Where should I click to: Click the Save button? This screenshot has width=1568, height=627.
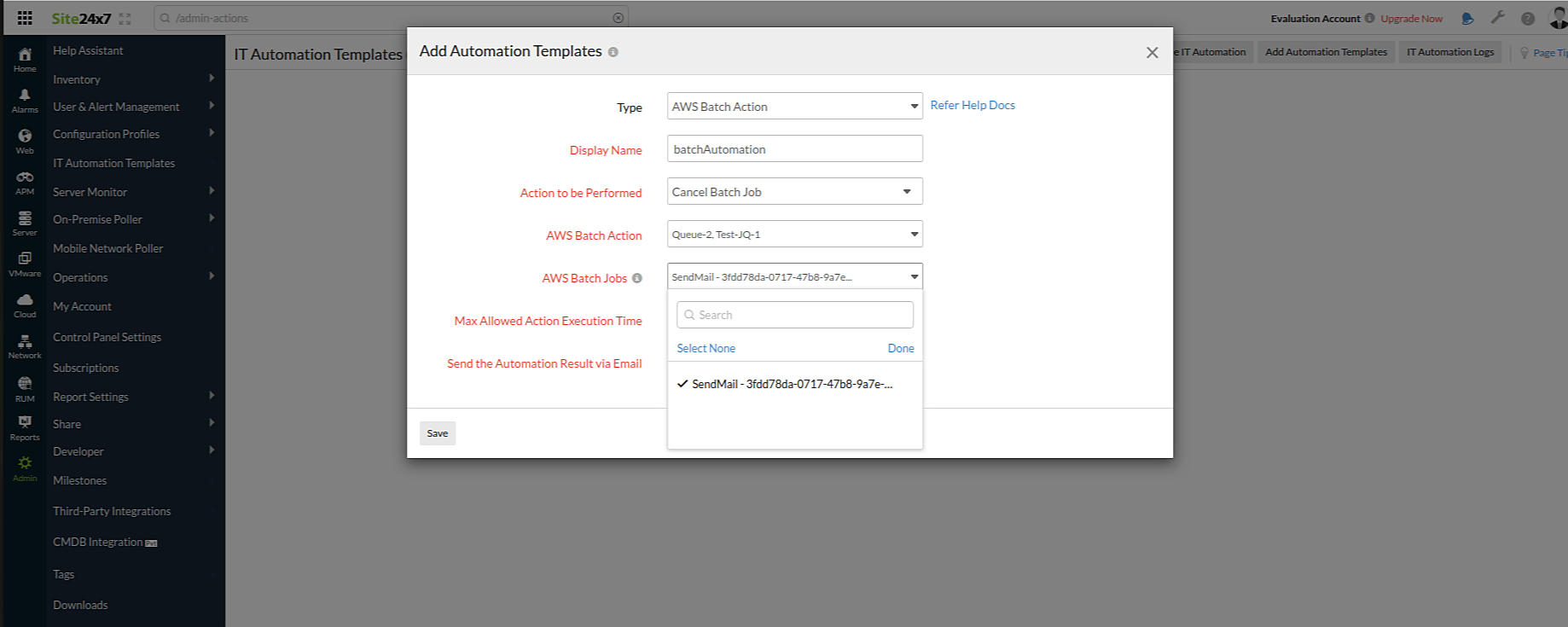438,433
